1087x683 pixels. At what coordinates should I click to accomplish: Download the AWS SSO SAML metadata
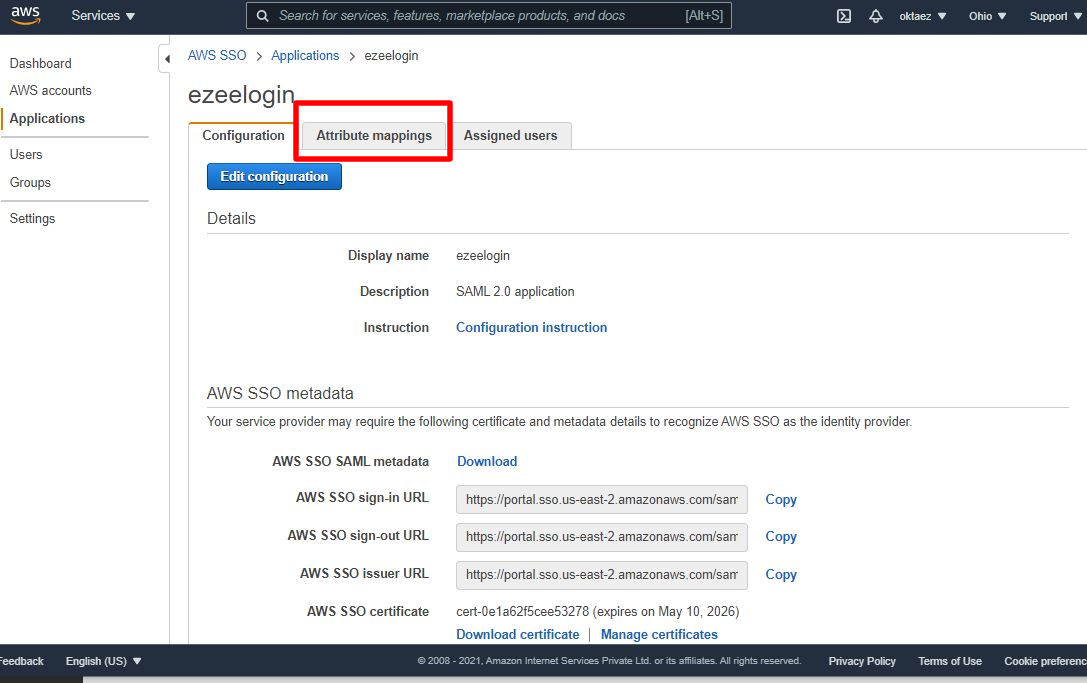pos(487,461)
